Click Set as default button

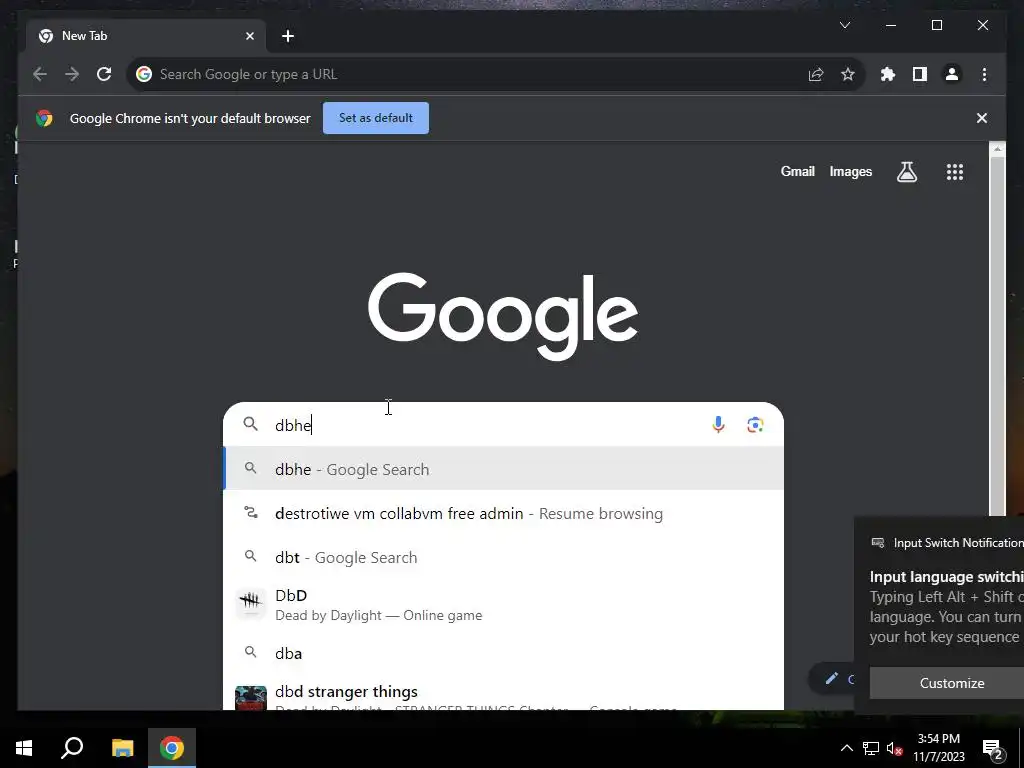pos(376,118)
